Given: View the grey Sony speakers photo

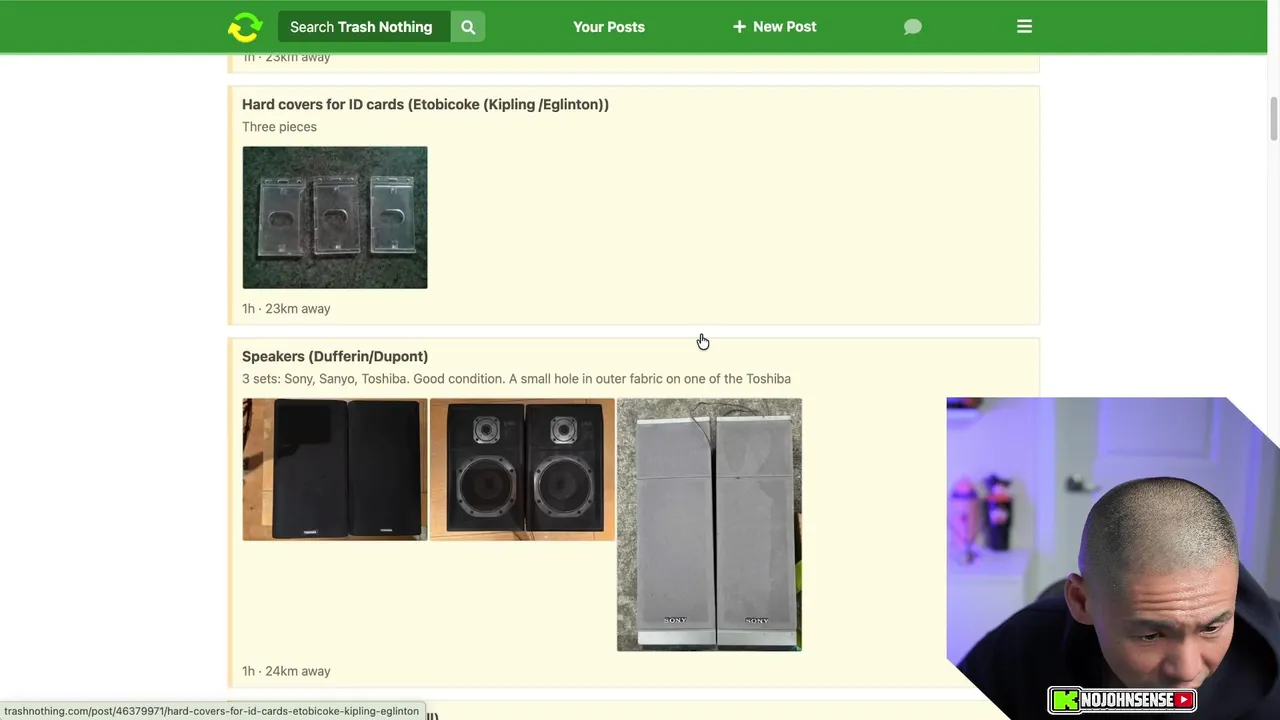Looking at the screenshot, I should pyautogui.click(x=709, y=525).
